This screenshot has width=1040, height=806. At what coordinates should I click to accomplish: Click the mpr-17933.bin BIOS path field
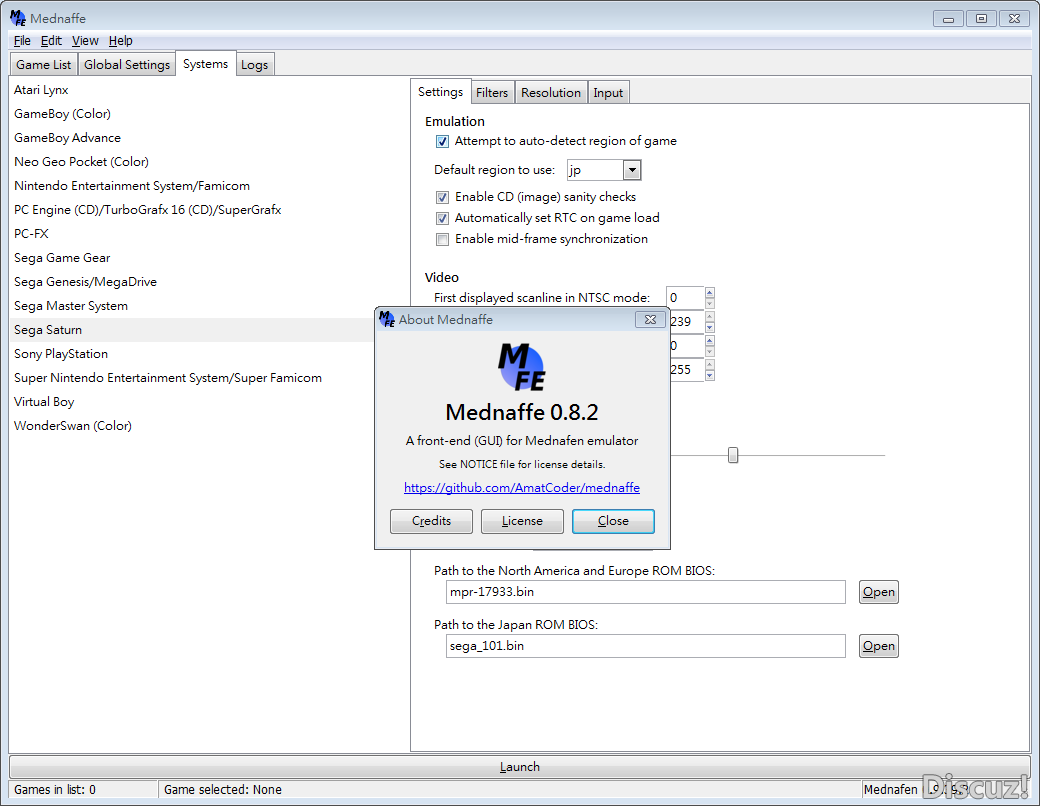(x=645, y=592)
